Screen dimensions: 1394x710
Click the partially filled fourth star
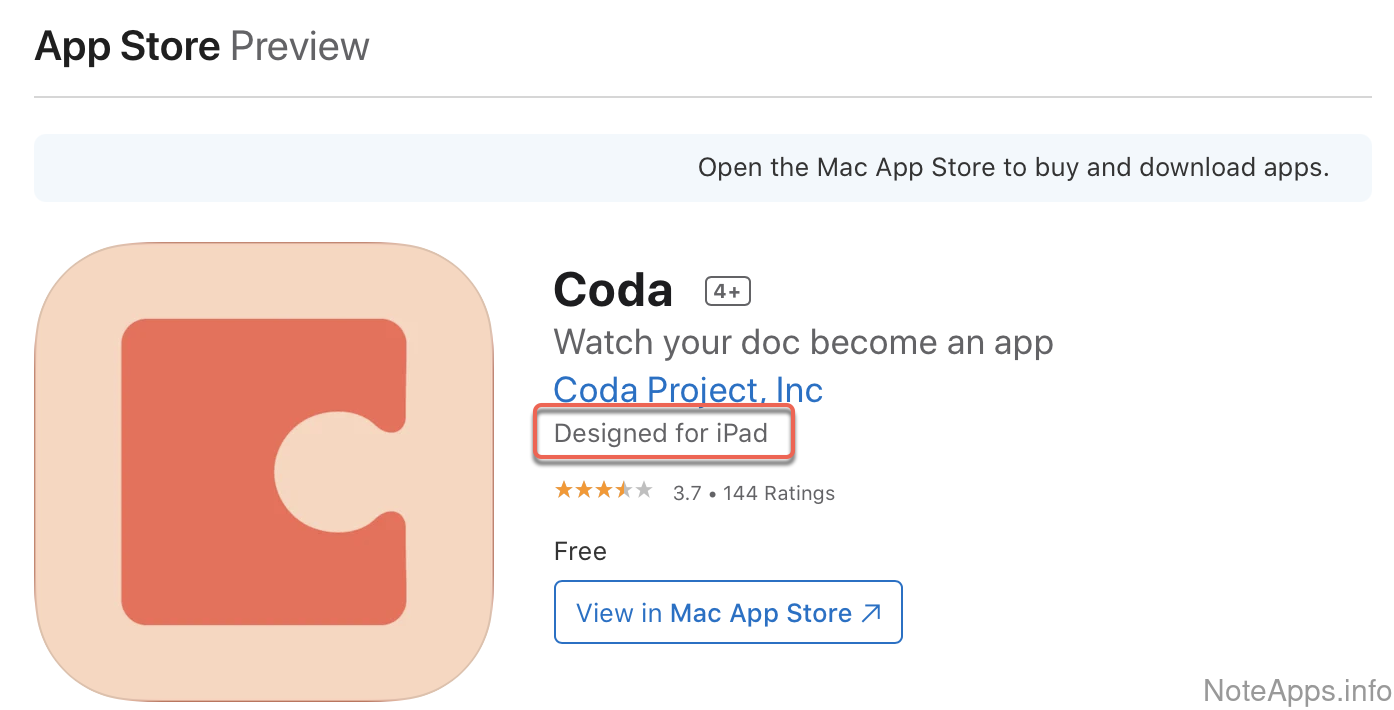coord(624,490)
